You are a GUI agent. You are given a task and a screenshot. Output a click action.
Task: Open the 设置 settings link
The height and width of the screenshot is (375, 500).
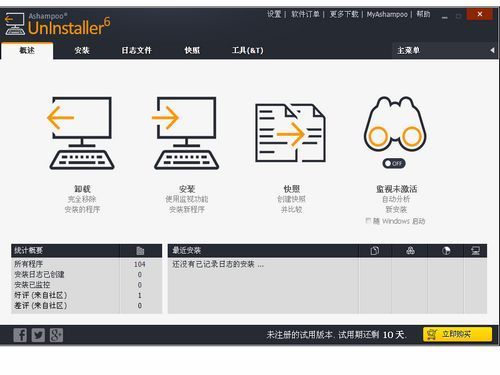point(274,14)
